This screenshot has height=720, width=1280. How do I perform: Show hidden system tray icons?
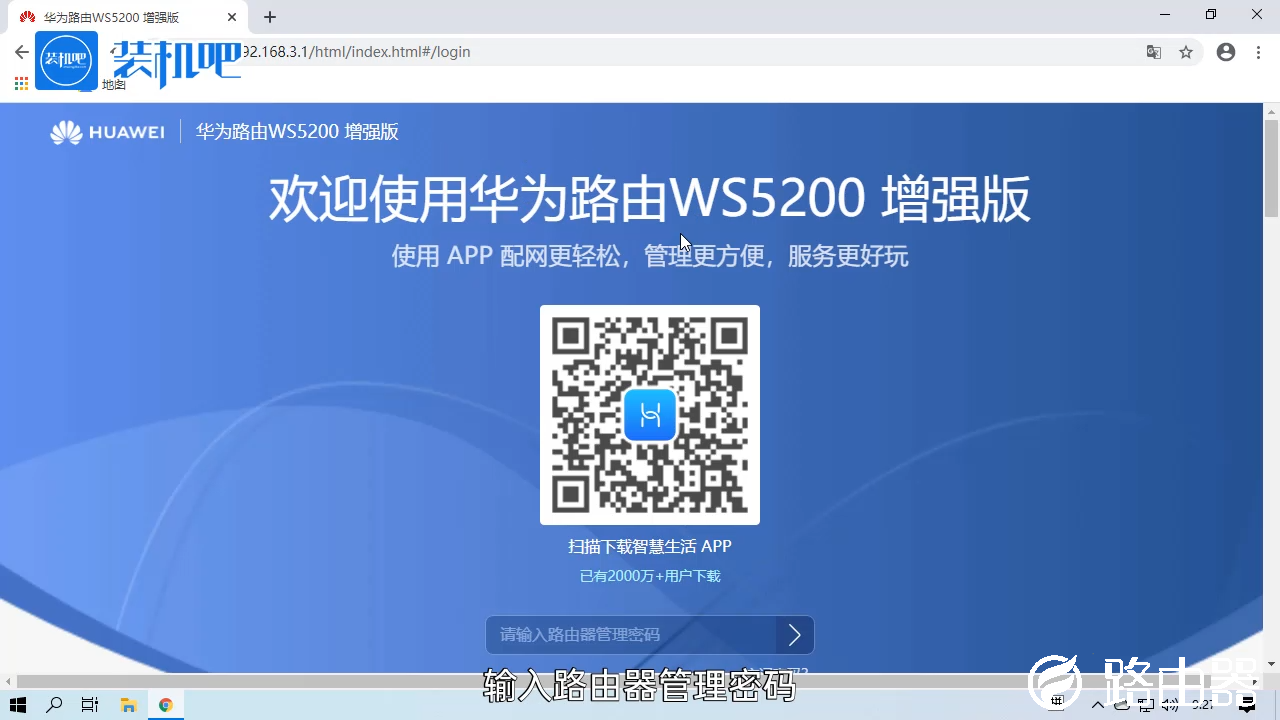click(1098, 705)
